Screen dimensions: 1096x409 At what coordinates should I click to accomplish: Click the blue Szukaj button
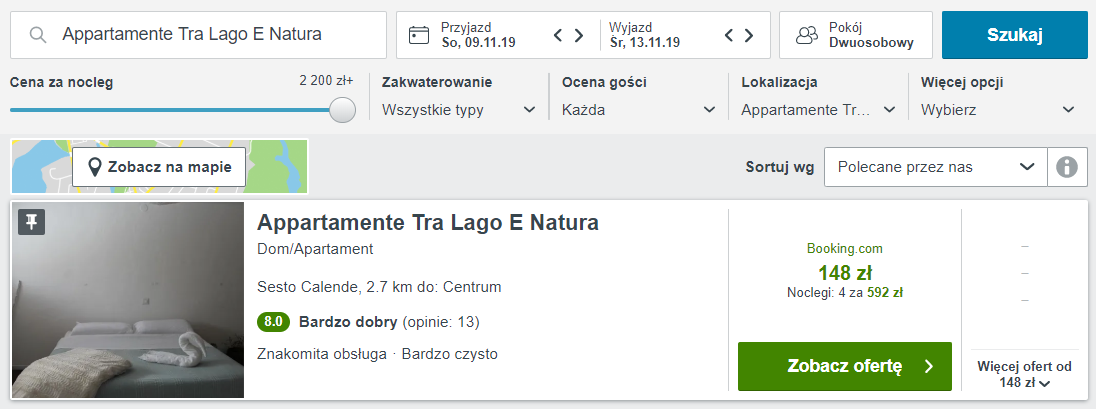click(1015, 35)
